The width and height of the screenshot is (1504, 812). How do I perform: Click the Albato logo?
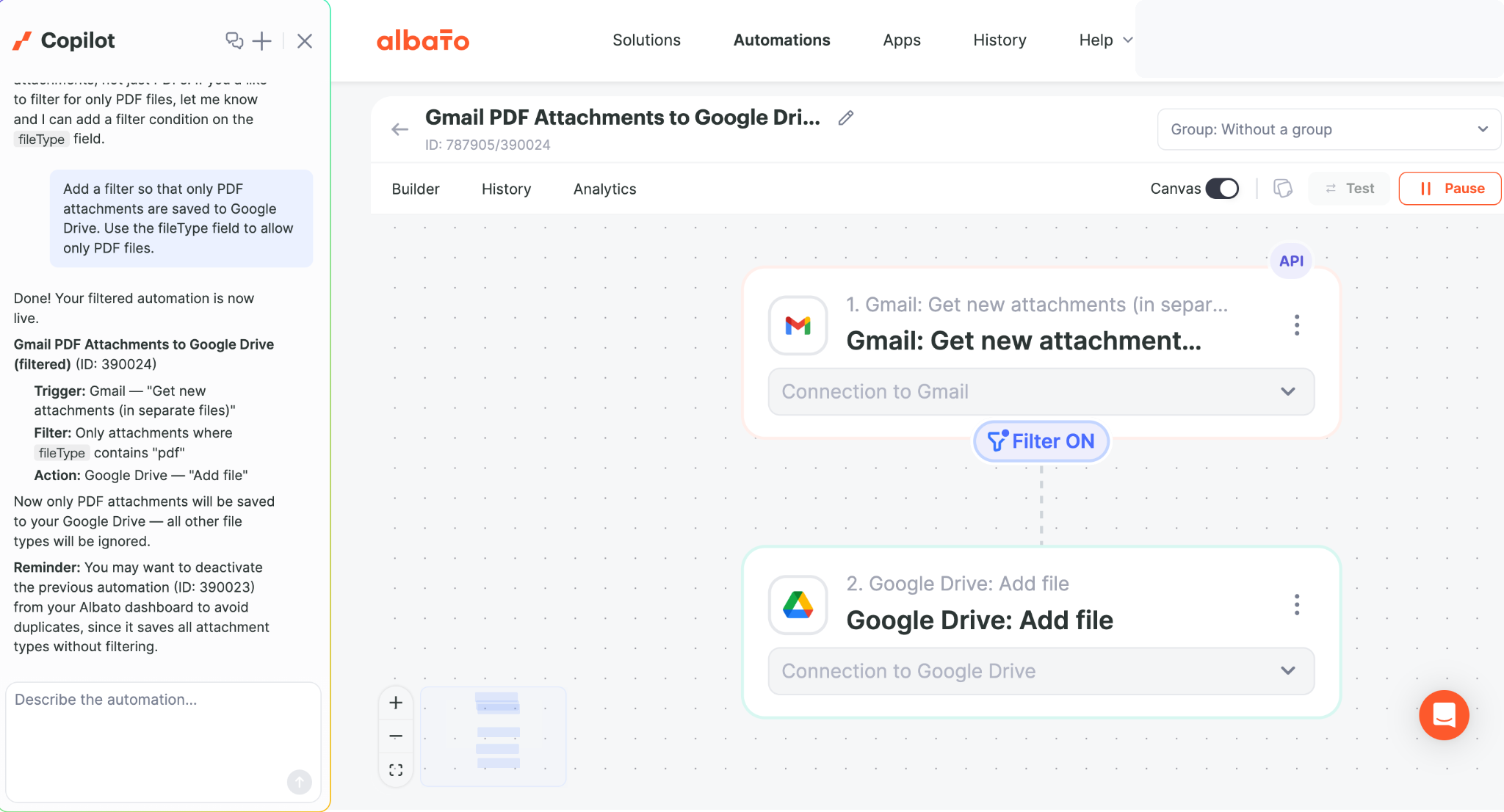(x=423, y=40)
